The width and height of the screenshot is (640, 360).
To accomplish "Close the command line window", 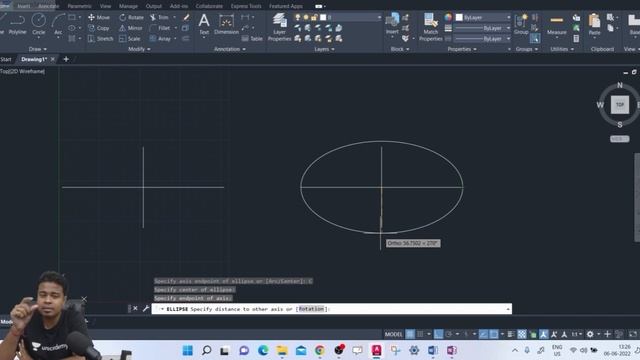I will pyautogui.click(x=135, y=309).
